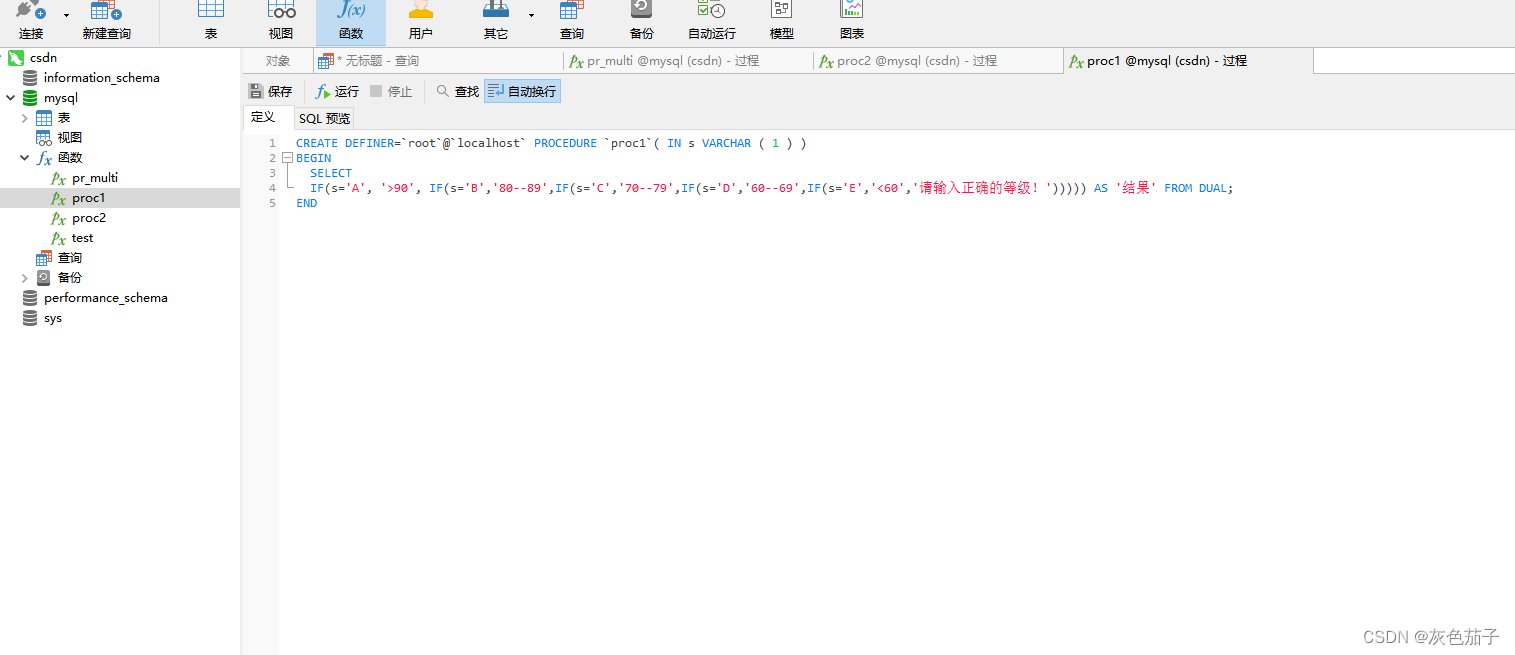The width and height of the screenshot is (1515, 655).
Task: Switch to the proc1 @mysql tab
Action: point(1188,61)
